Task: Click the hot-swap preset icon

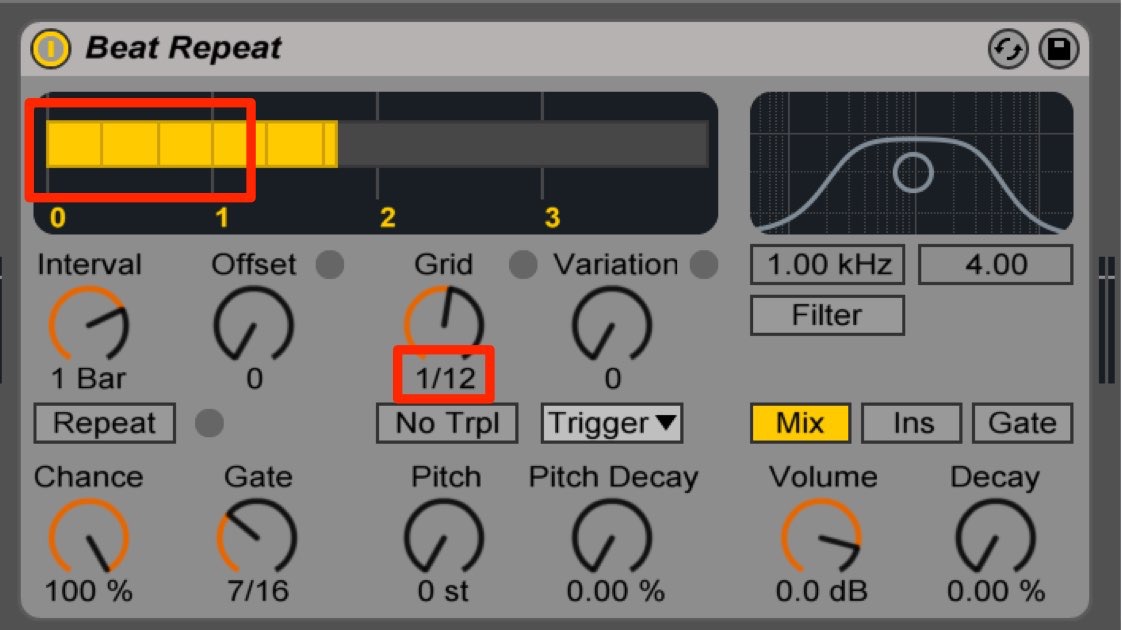Action: tap(1008, 49)
